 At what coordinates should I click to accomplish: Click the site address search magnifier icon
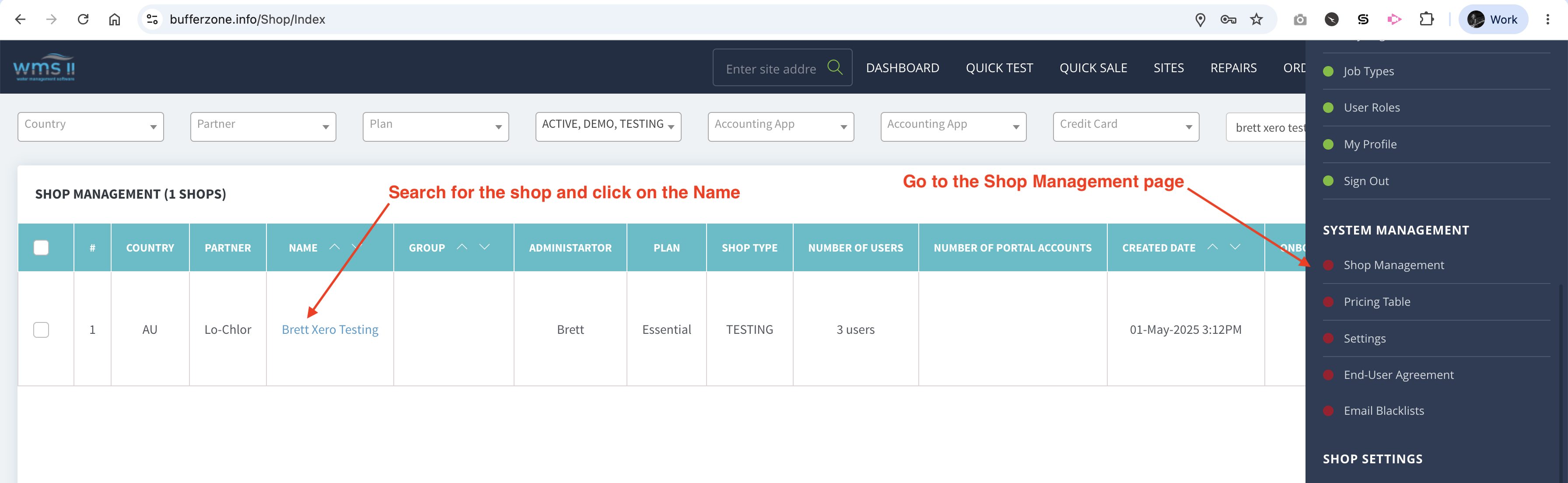(834, 67)
